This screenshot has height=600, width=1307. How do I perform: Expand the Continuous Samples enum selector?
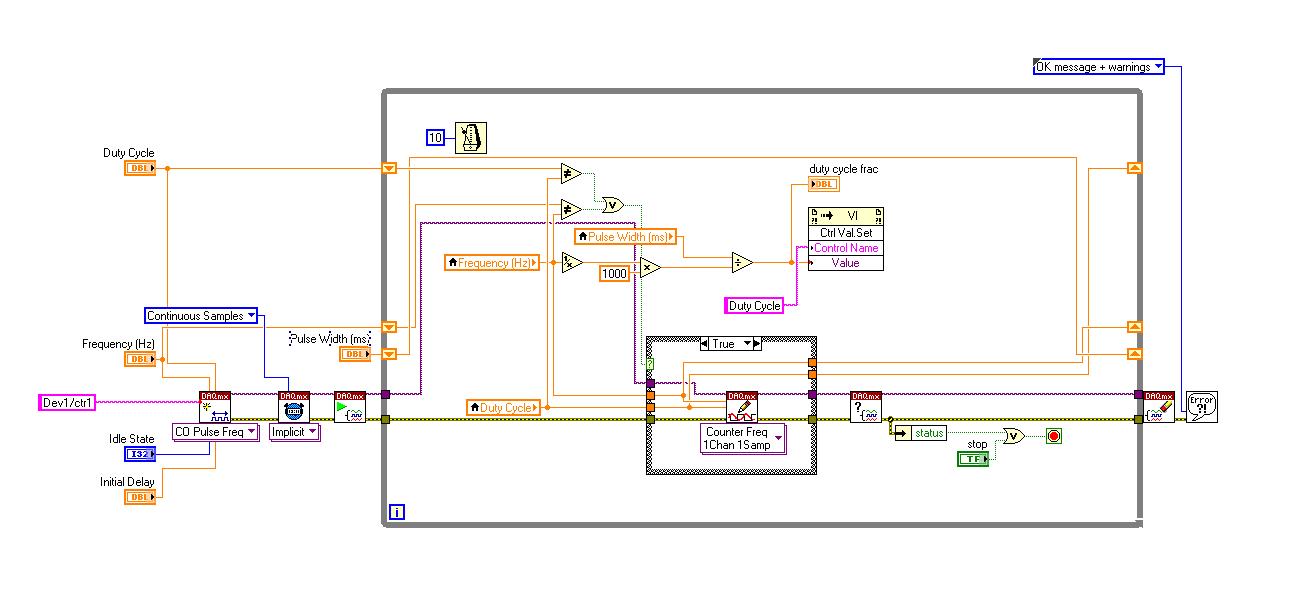tap(251, 316)
